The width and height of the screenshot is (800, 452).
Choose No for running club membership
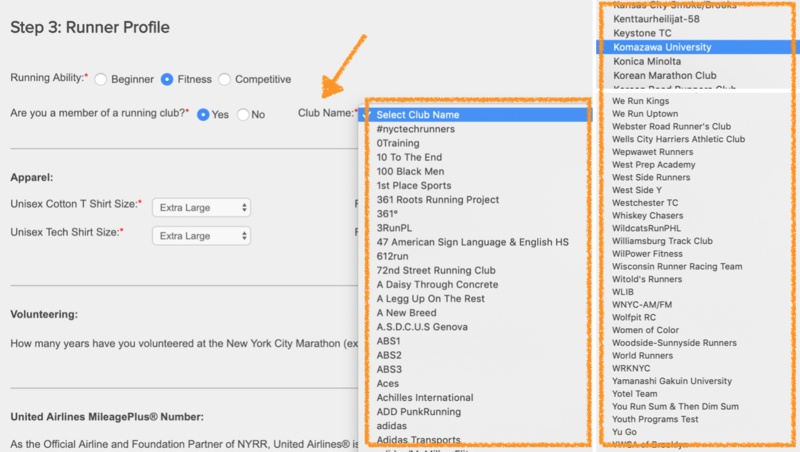click(x=243, y=115)
